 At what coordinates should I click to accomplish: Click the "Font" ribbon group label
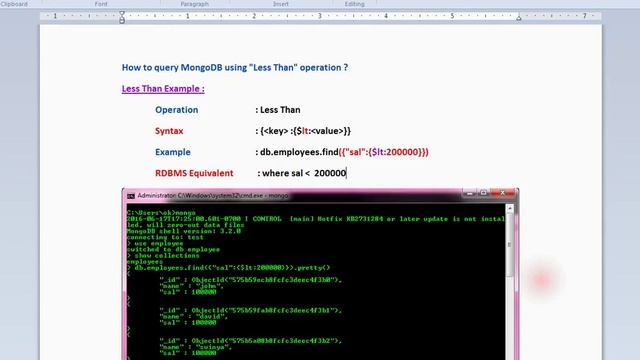click(101, 4)
